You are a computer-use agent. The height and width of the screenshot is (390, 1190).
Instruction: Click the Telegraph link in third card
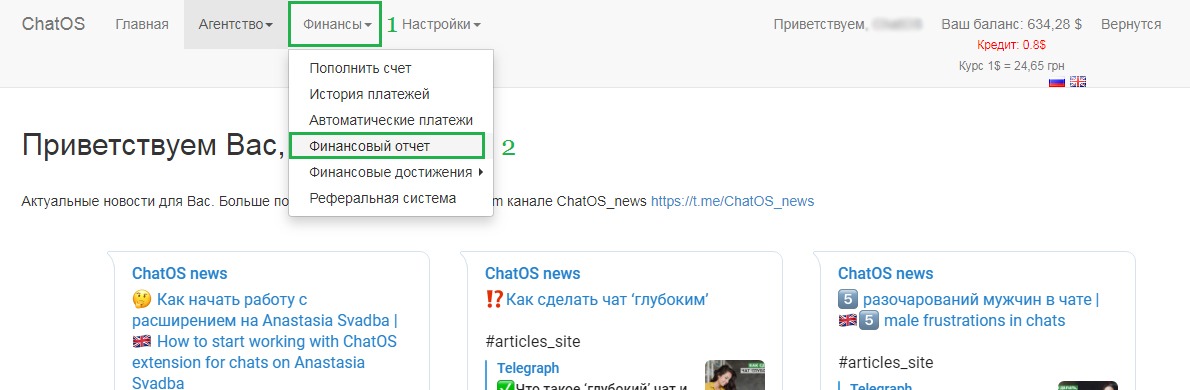(x=880, y=386)
